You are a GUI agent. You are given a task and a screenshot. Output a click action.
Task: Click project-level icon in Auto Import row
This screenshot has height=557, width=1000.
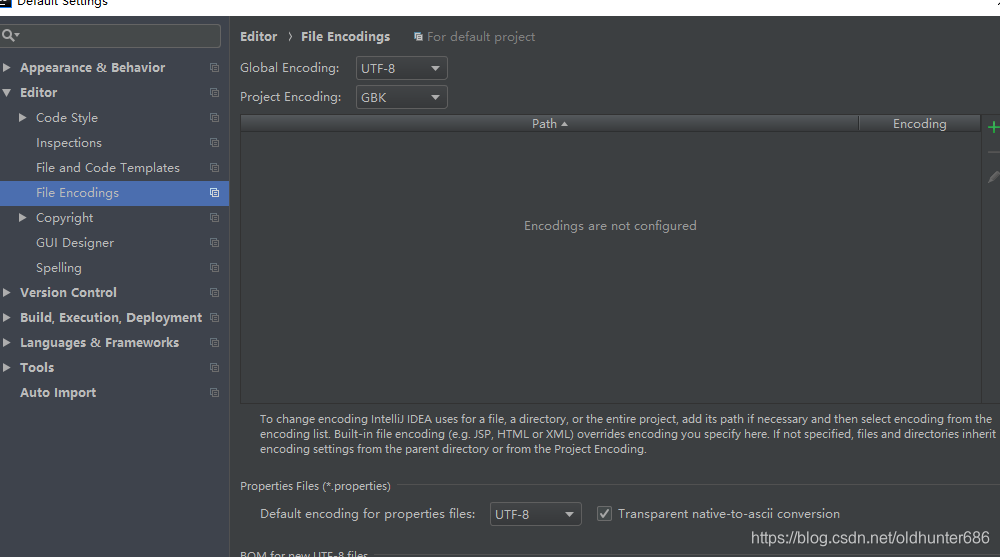coord(214,393)
